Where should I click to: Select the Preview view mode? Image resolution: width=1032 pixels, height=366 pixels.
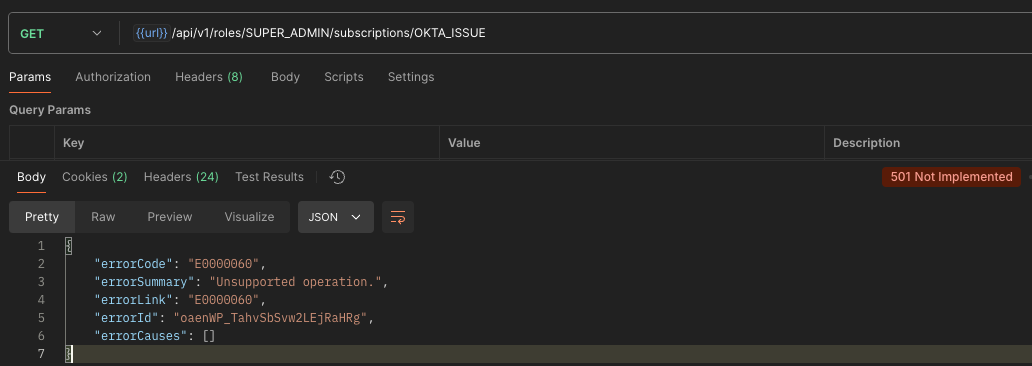[x=170, y=217]
